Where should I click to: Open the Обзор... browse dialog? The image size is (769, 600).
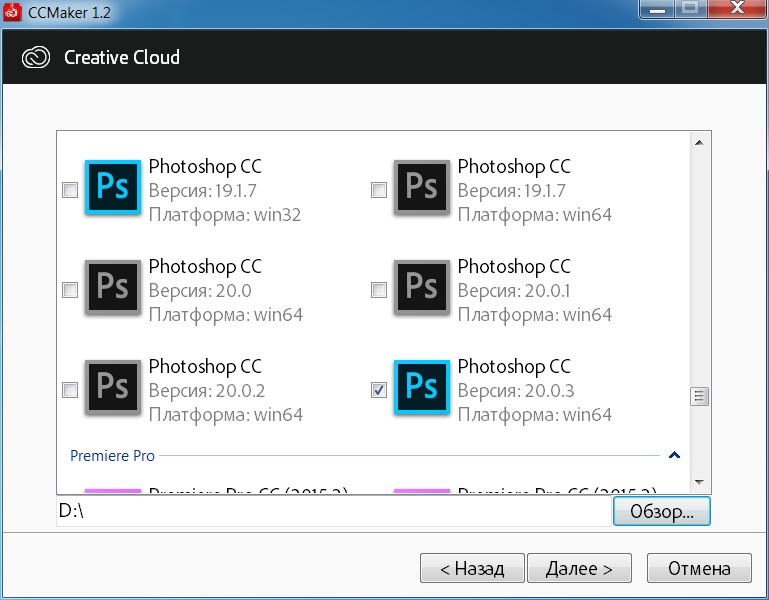[x=662, y=511]
